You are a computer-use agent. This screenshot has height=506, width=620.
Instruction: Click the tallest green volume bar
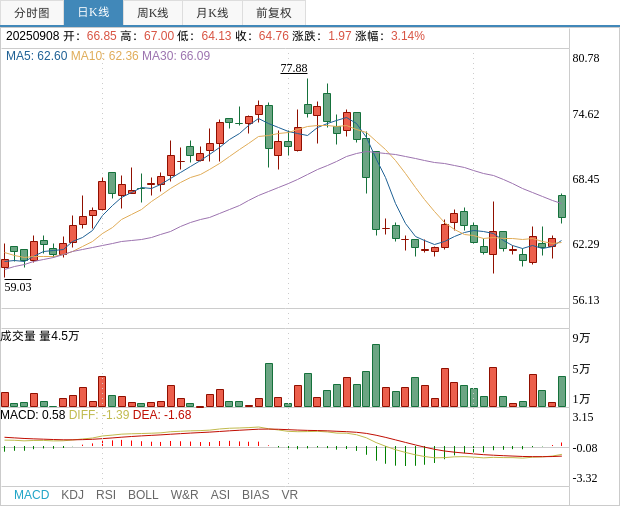coord(376,376)
